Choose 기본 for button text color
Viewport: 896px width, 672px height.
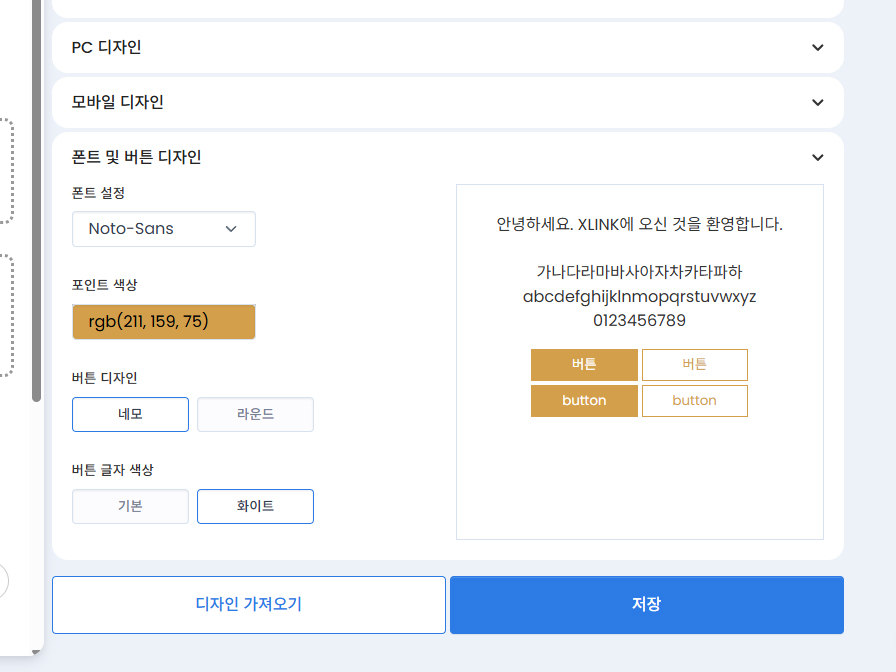tap(130, 506)
